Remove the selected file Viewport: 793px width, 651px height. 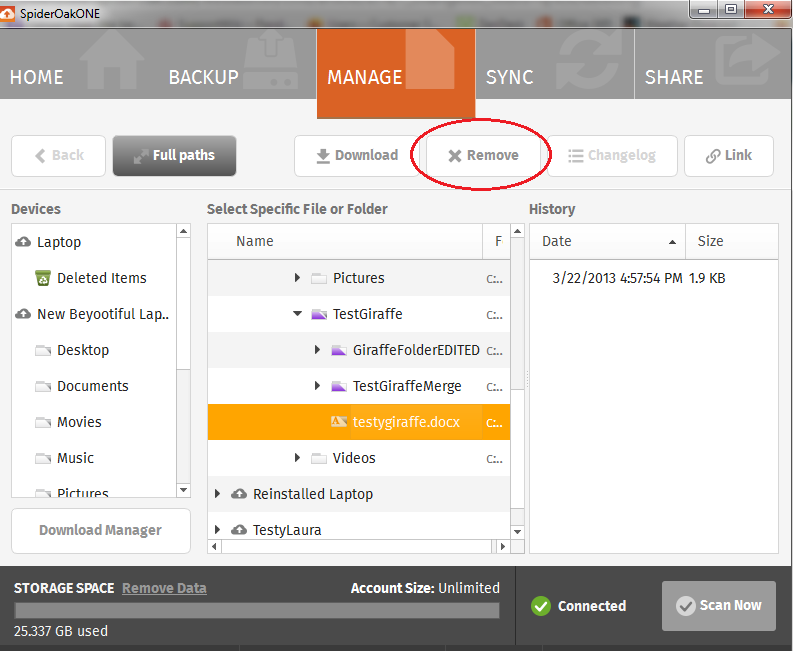(483, 156)
